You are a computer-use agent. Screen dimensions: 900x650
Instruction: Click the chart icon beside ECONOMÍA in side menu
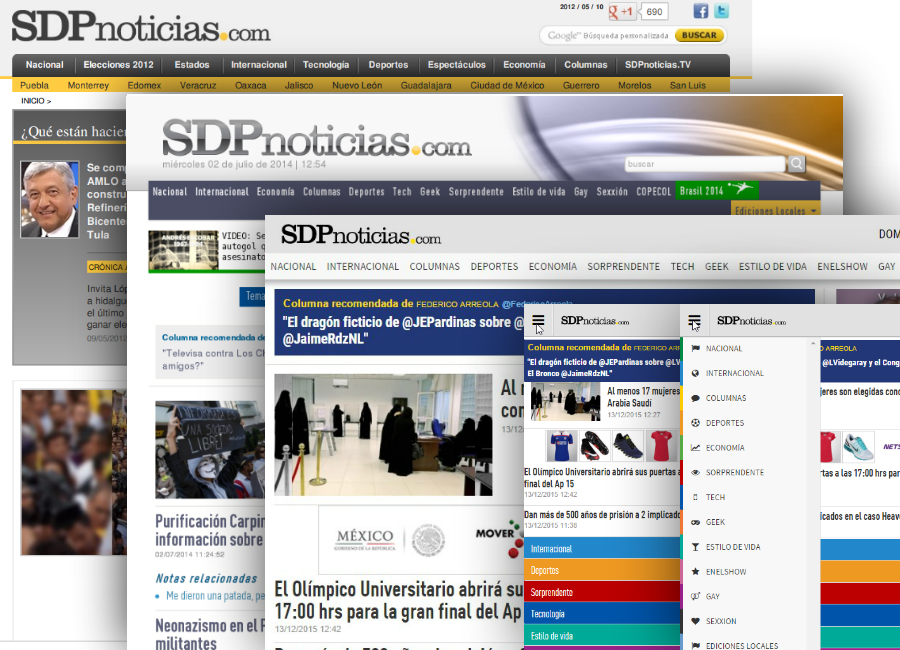[696, 448]
